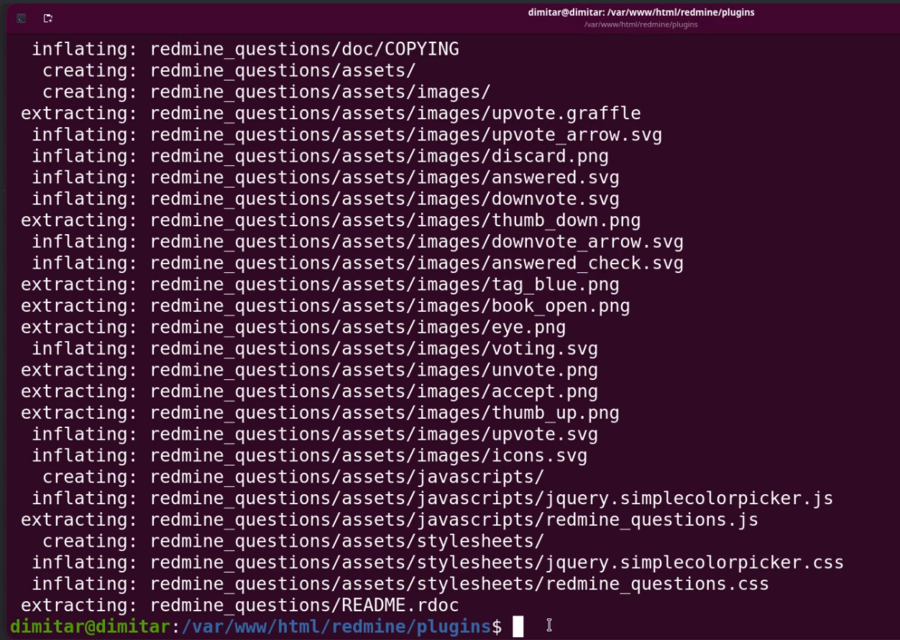Click the window title dimitar@dimitar: /var/www/html/redmine/plugins

641,12
